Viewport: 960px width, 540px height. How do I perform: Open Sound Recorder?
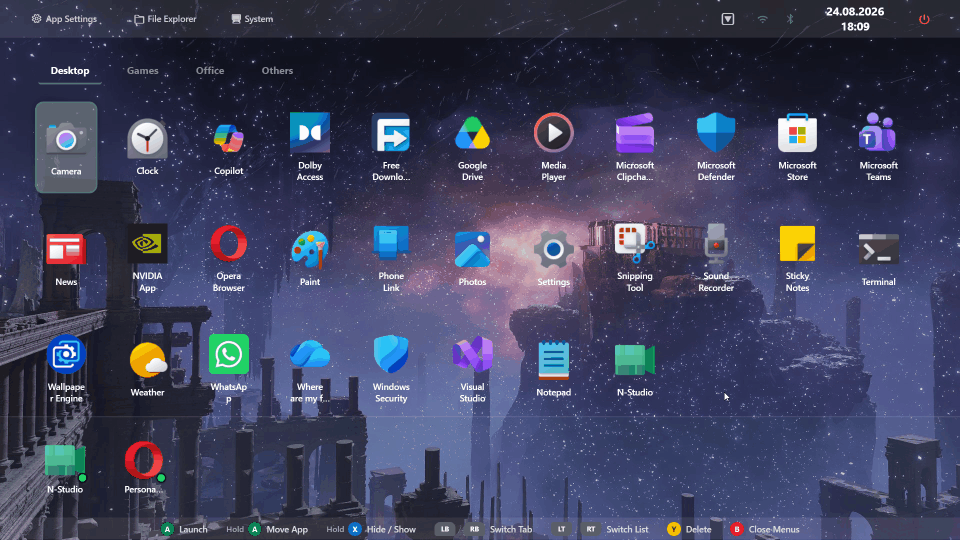716,258
